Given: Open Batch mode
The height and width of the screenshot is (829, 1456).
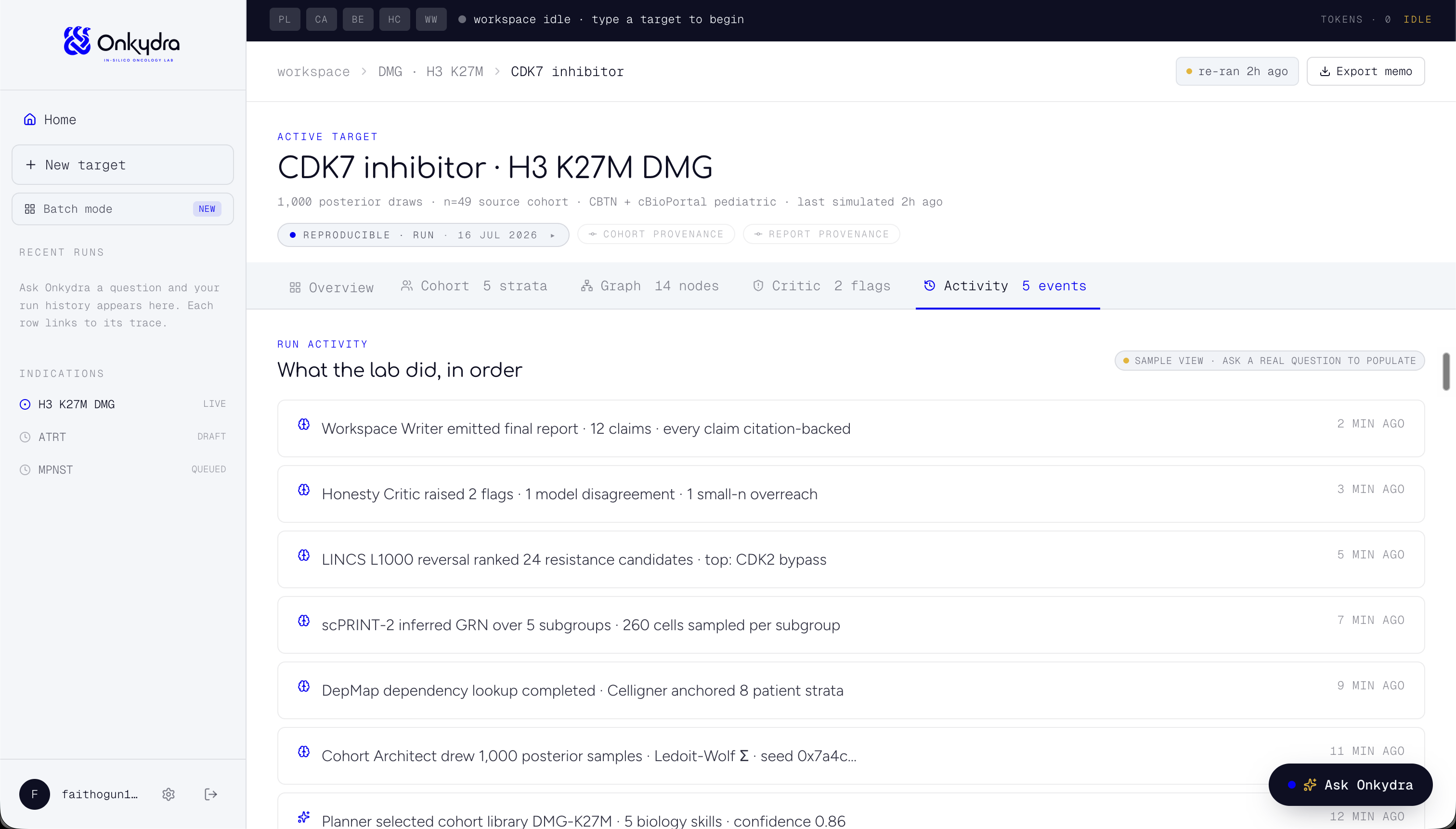Looking at the screenshot, I should click(x=122, y=209).
